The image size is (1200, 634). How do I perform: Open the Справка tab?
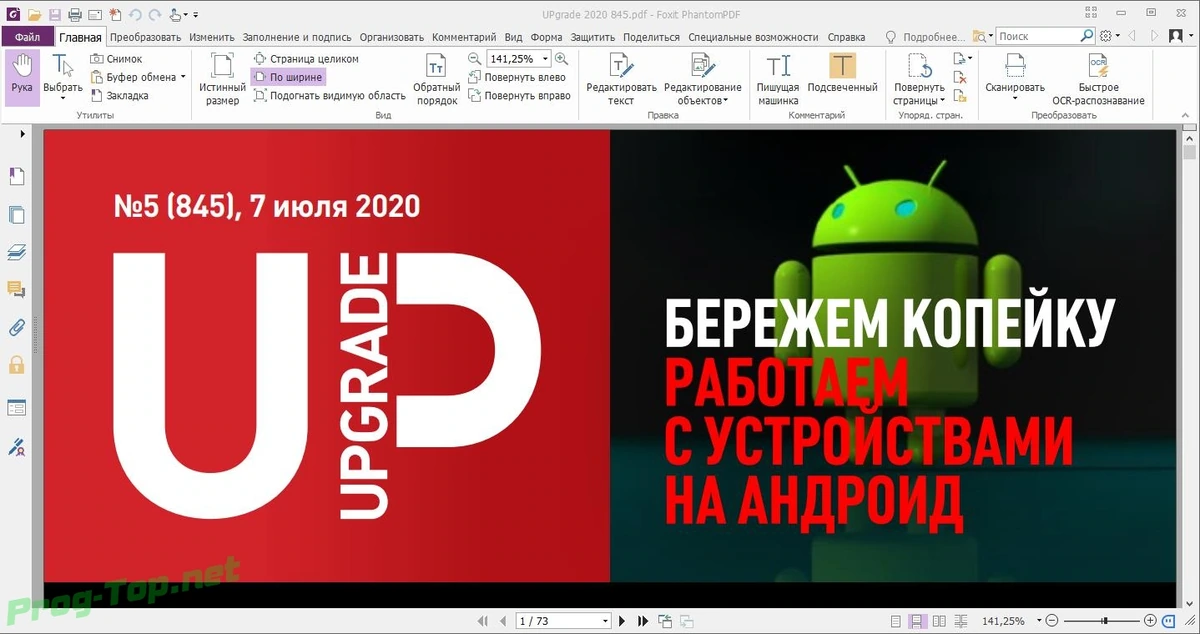tap(847, 37)
